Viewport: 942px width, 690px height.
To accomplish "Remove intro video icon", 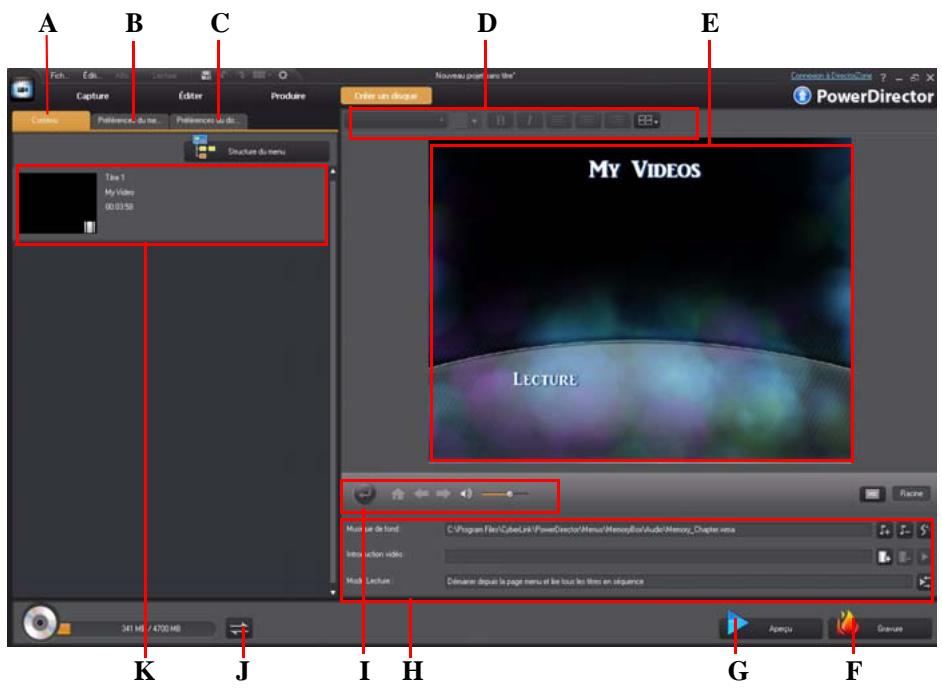I will click(904, 557).
